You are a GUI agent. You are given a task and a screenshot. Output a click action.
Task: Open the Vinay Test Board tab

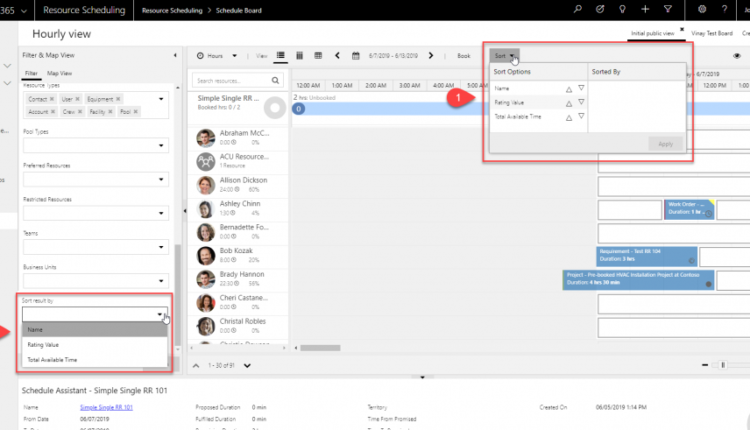[711, 33]
